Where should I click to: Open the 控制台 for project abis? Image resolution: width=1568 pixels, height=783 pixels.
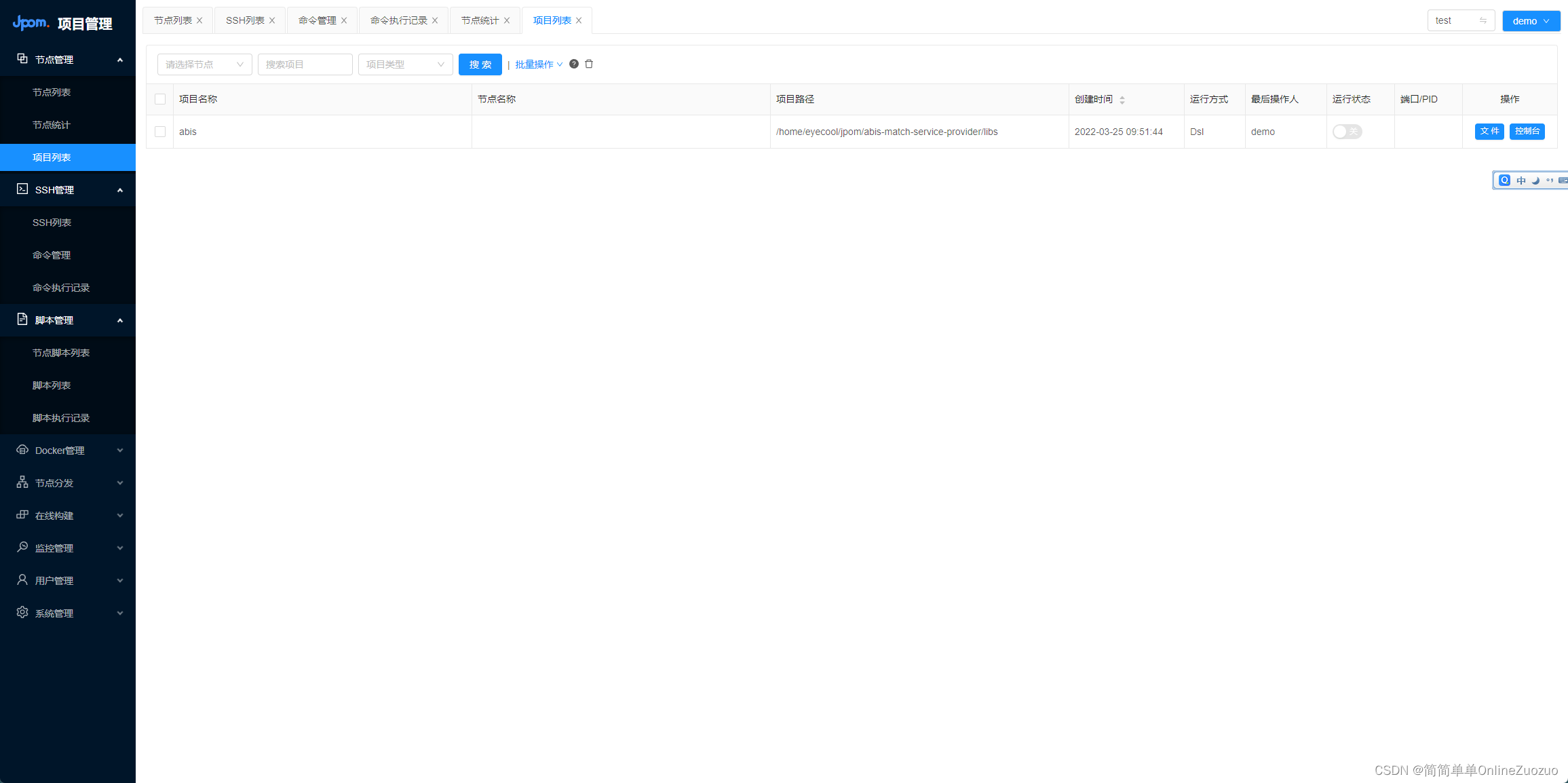1527,131
